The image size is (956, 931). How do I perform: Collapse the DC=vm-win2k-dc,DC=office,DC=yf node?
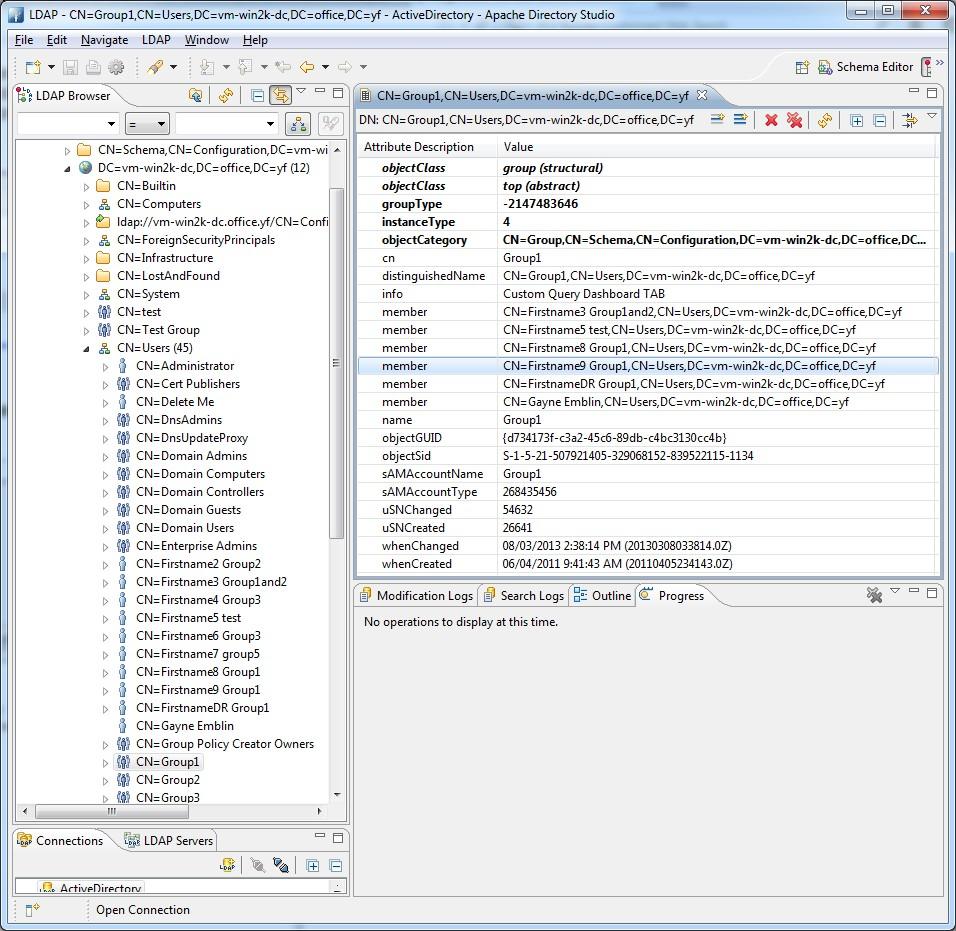pos(67,169)
